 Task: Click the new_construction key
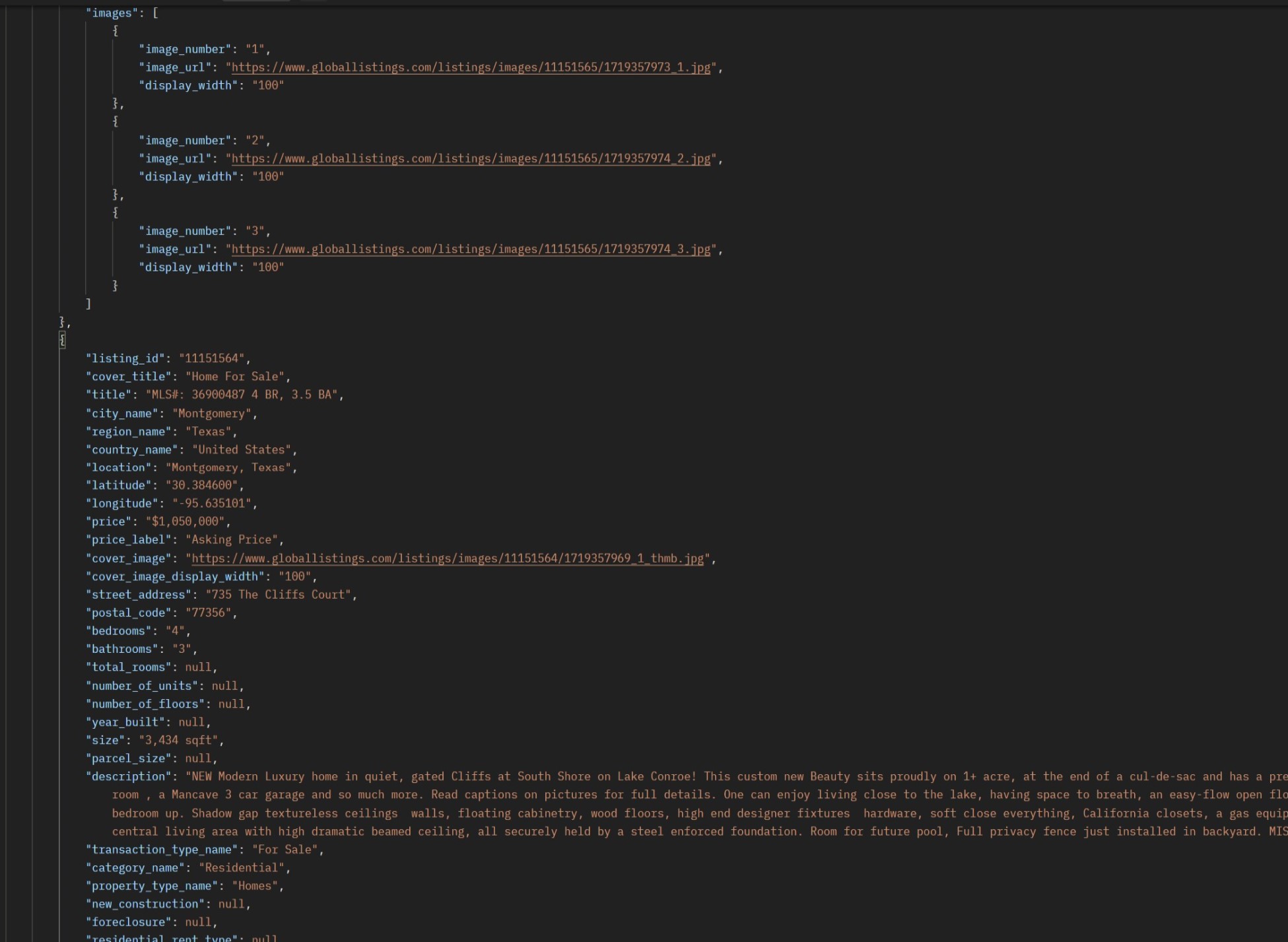click(x=145, y=904)
